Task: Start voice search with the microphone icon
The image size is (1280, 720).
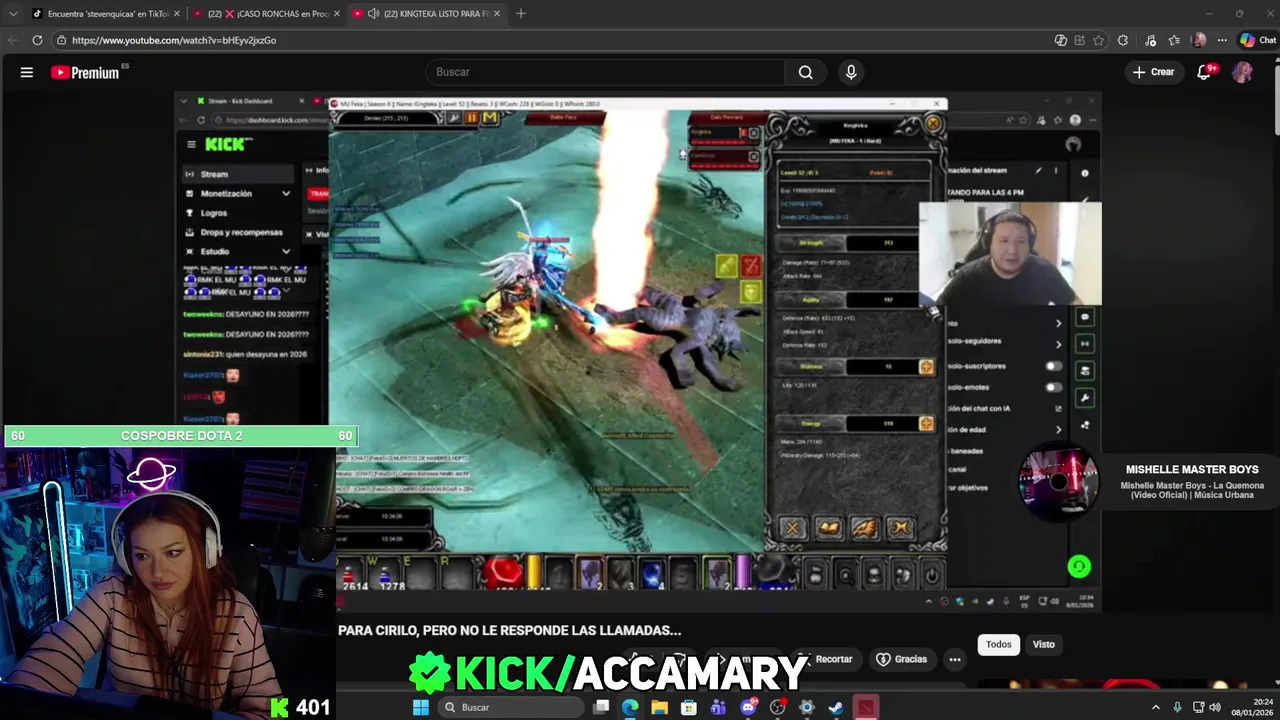Action: pyautogui.click(x=851, y=72)
